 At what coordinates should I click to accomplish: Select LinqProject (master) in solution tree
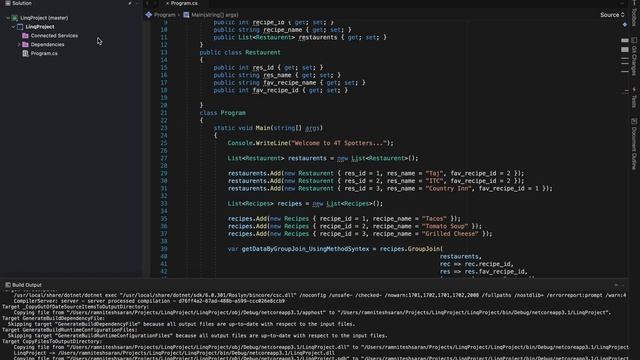[44, 18]
